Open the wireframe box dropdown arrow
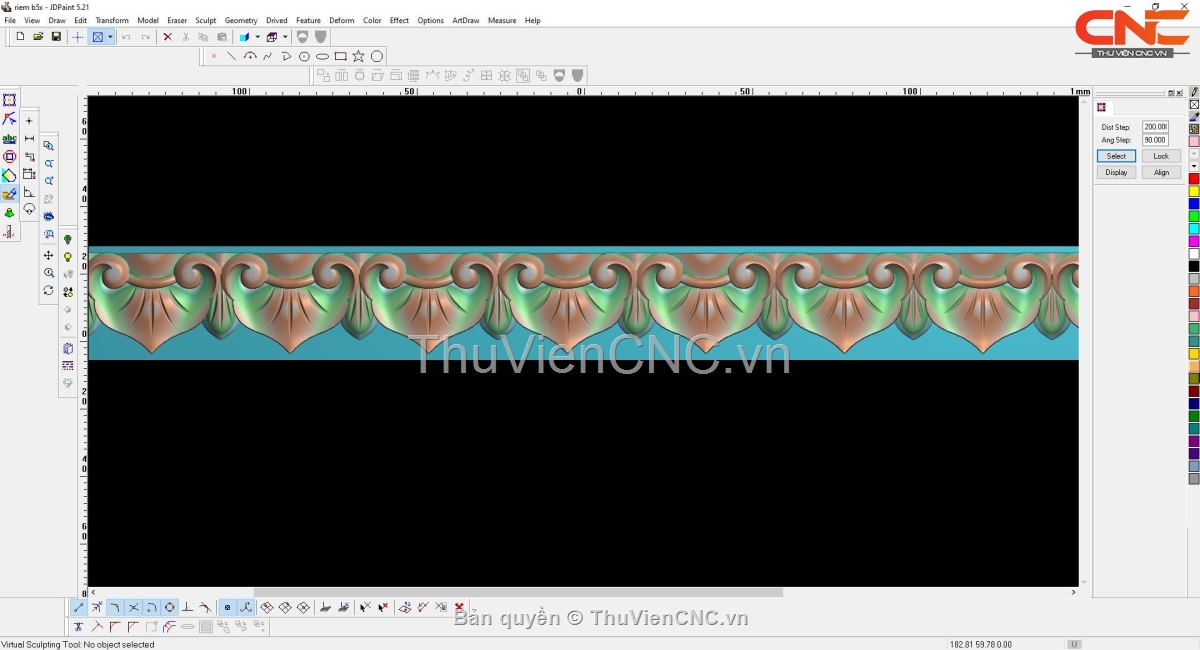This screenshot has width=1200, height=650. pos(284,37)
